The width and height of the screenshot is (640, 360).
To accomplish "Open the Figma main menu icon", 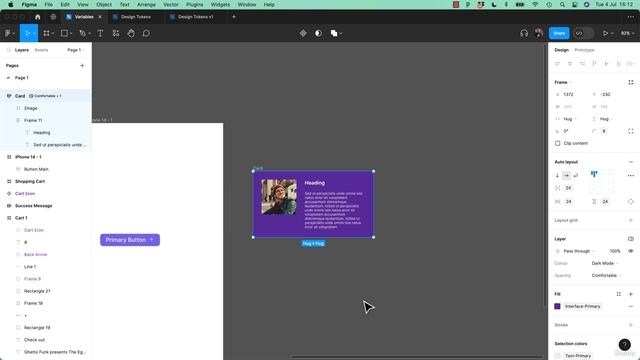I will (x=7, y=33).
